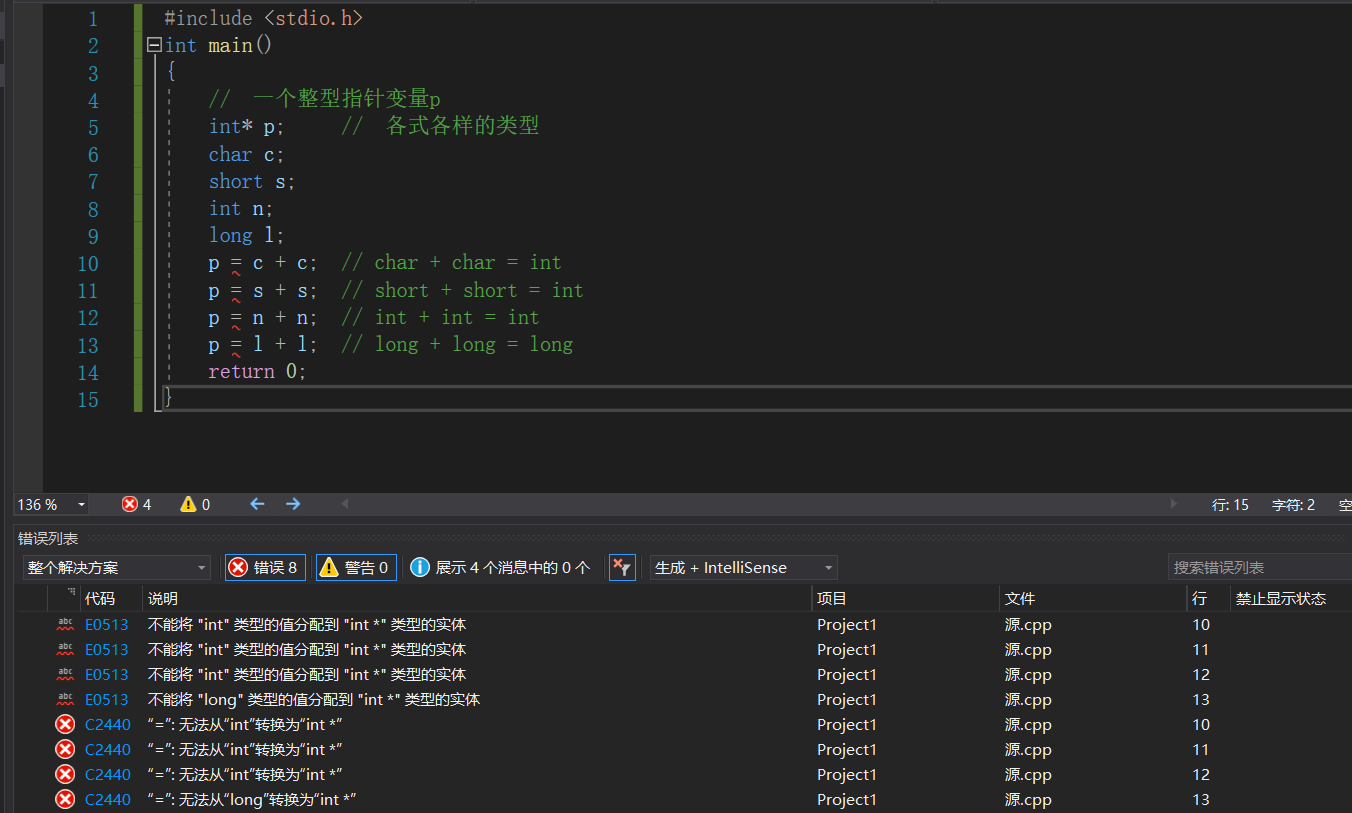Click horizontal scrollbar left arrow in editor
The width and height of the screenshot is (1352, 813).
click(x=346, y=504)
